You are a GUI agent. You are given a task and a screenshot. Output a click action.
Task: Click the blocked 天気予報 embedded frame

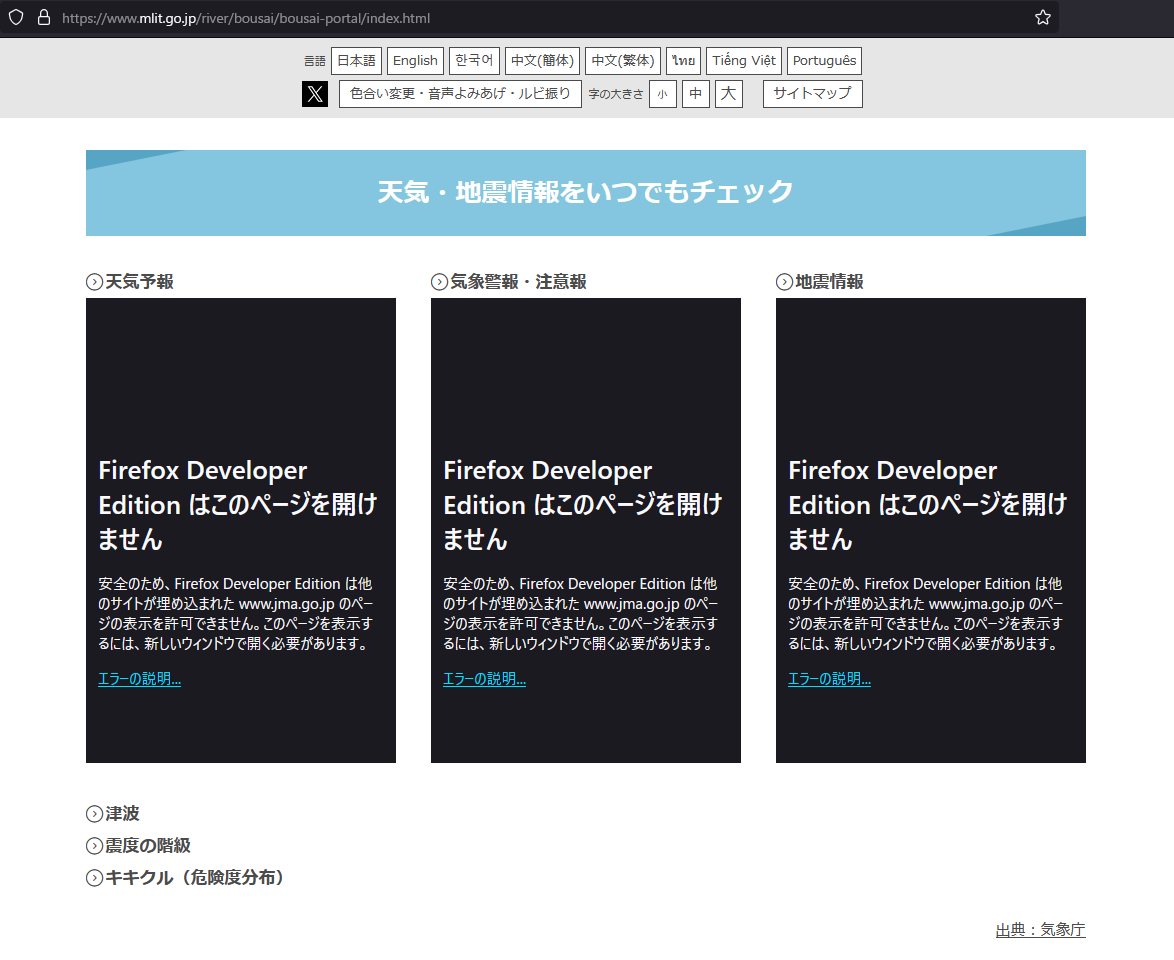241,530
